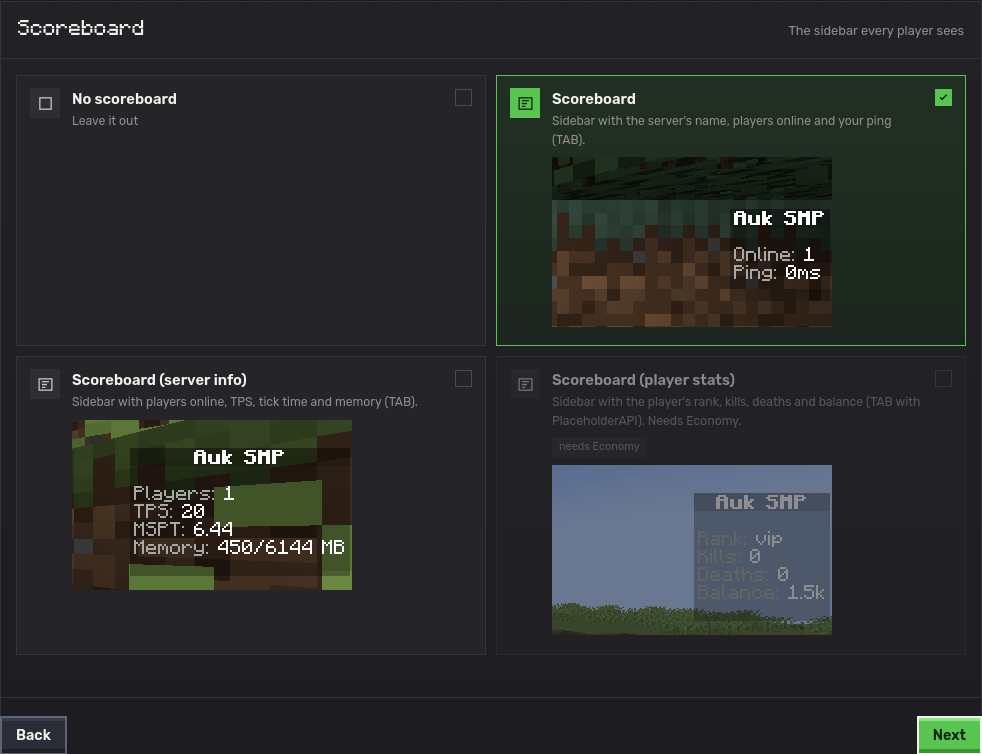Go back with the Back button
The height and width of the screenshot is (754, 982).
pyautogui.click(x=33, y=735)
